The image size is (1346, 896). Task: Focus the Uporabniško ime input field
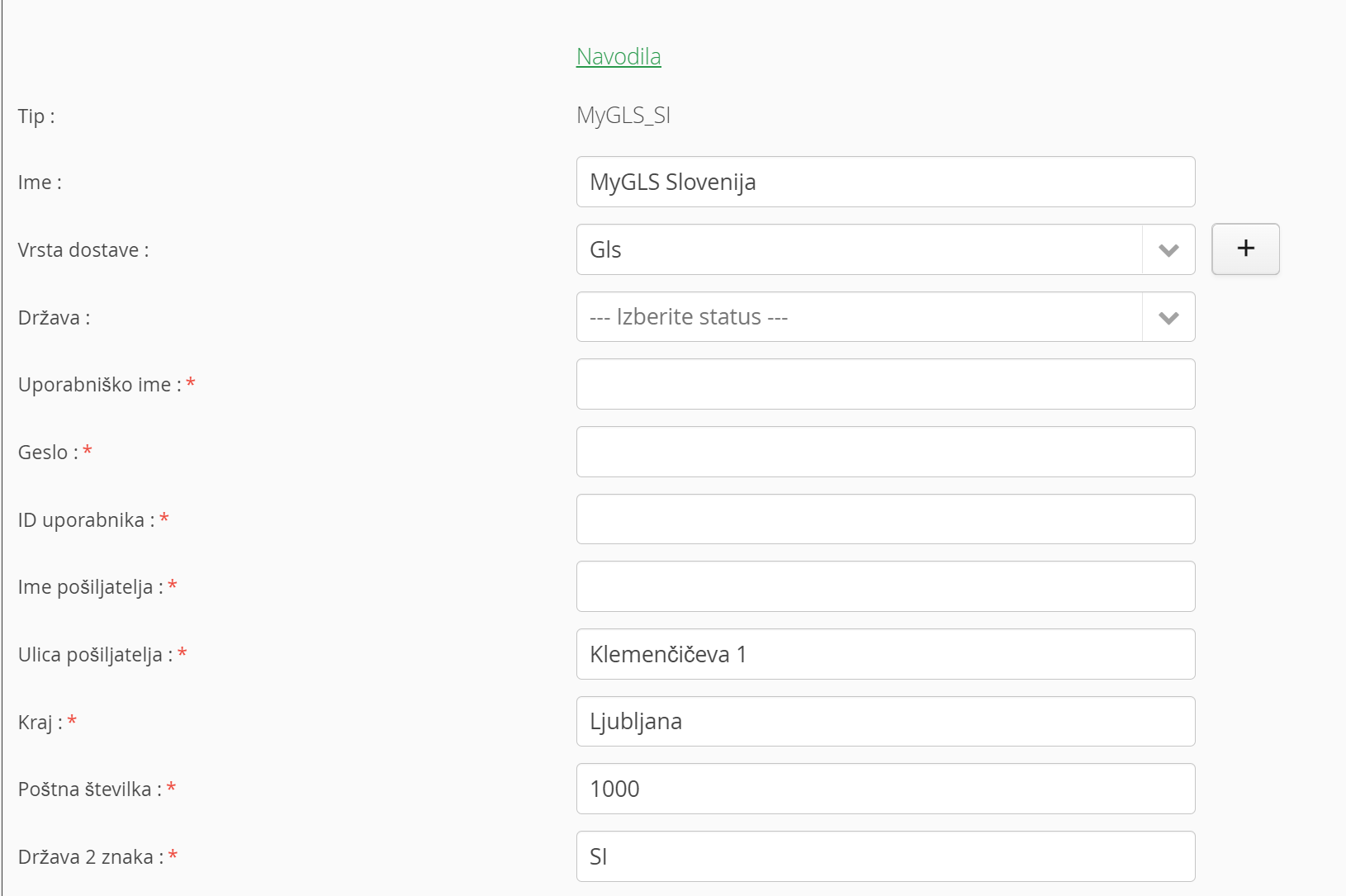[x=885, y=384]
